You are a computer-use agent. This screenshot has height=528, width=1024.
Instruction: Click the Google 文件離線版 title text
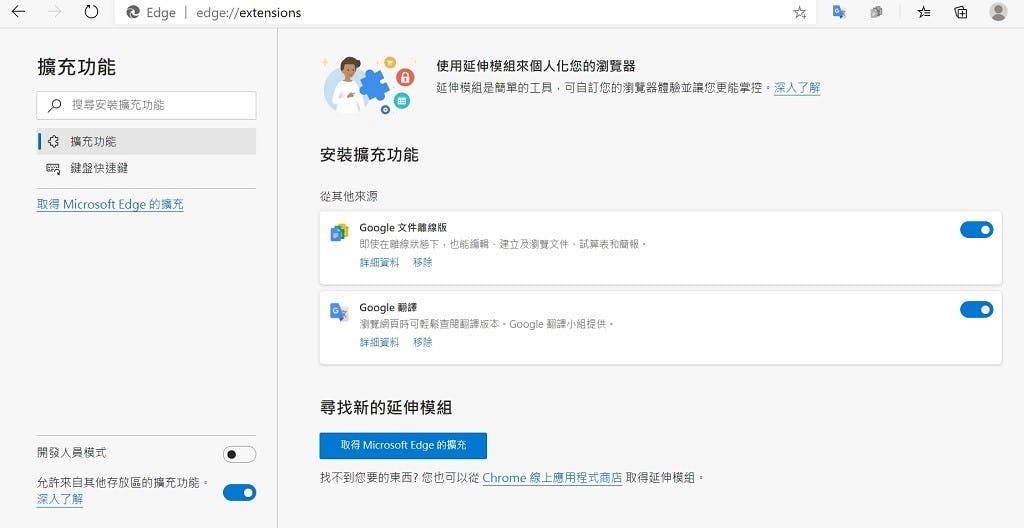coord(403,228)
